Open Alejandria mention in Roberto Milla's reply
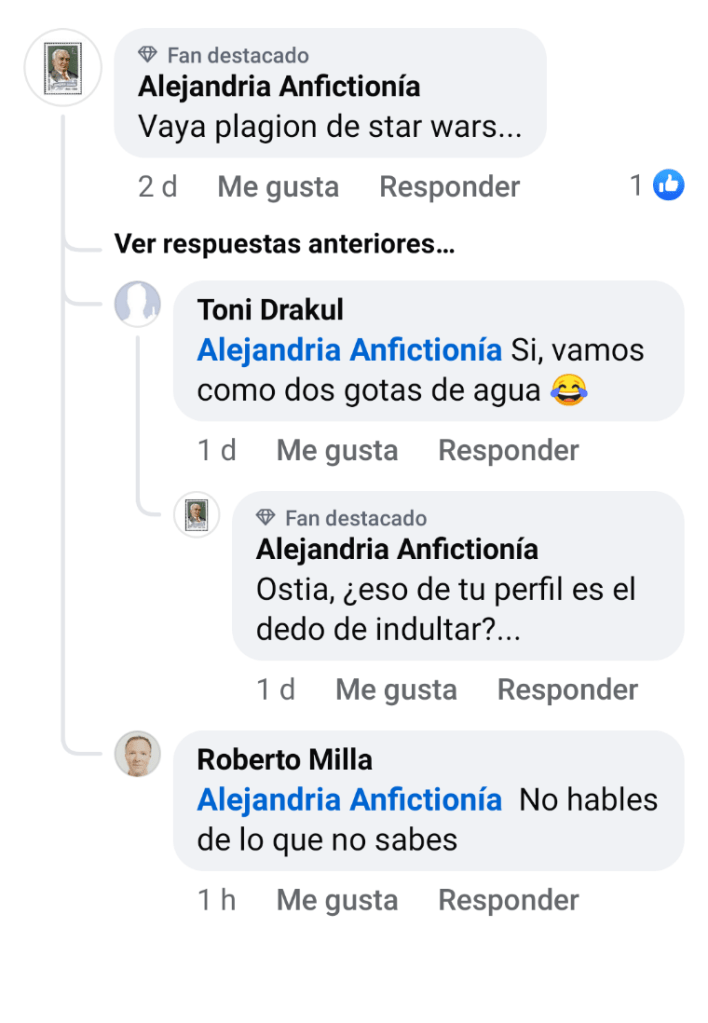Screen dimensions: 708x1023 point(349,800)
